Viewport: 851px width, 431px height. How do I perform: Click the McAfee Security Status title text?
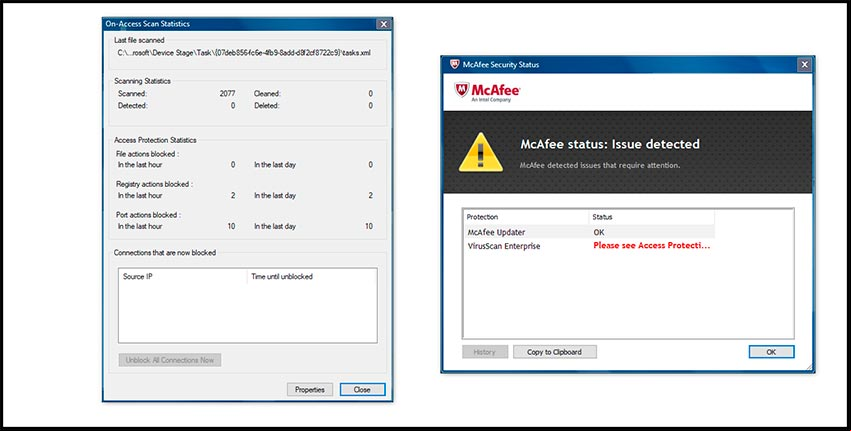click(501, 65)
